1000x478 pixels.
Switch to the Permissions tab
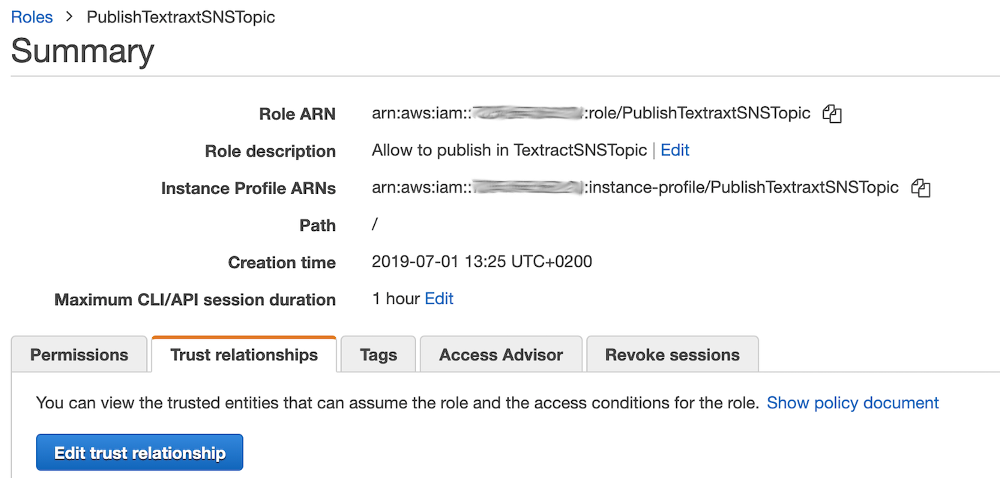79,354
